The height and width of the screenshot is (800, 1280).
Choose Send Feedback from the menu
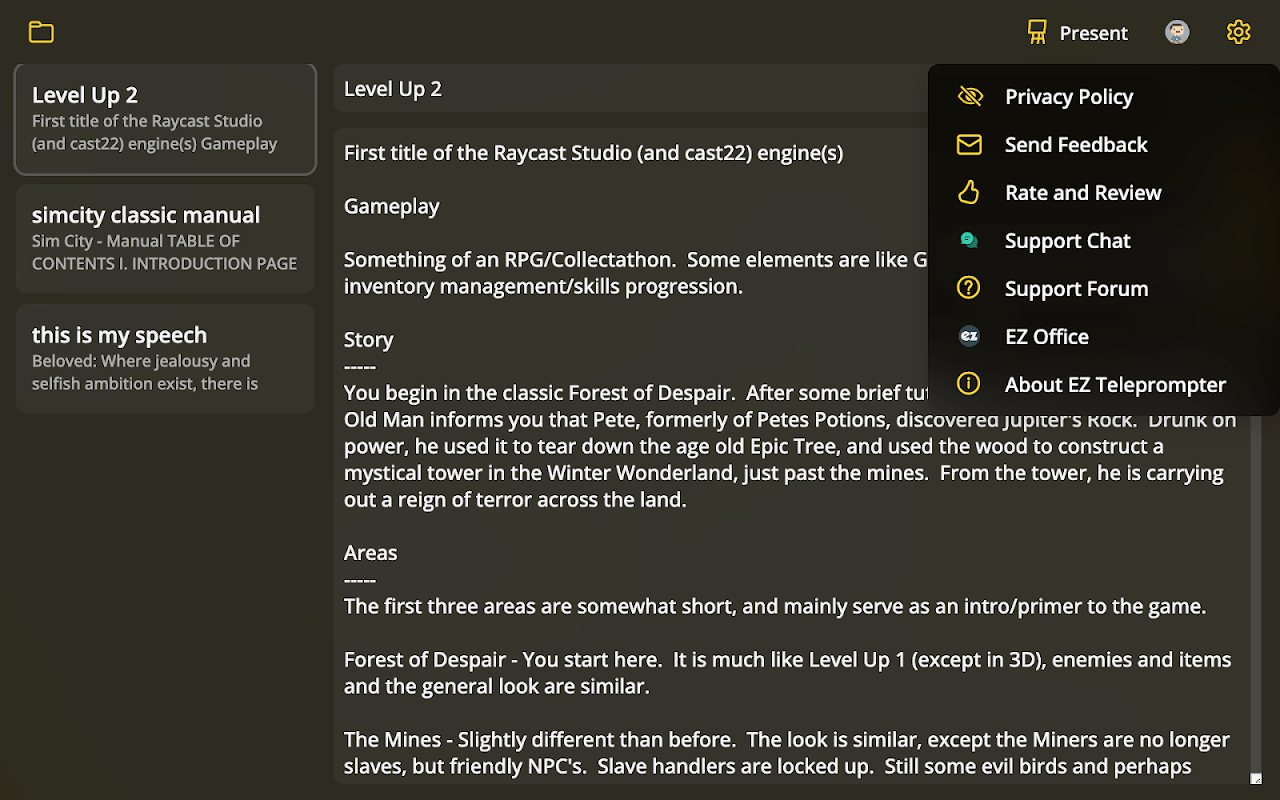coord(1076,145)
